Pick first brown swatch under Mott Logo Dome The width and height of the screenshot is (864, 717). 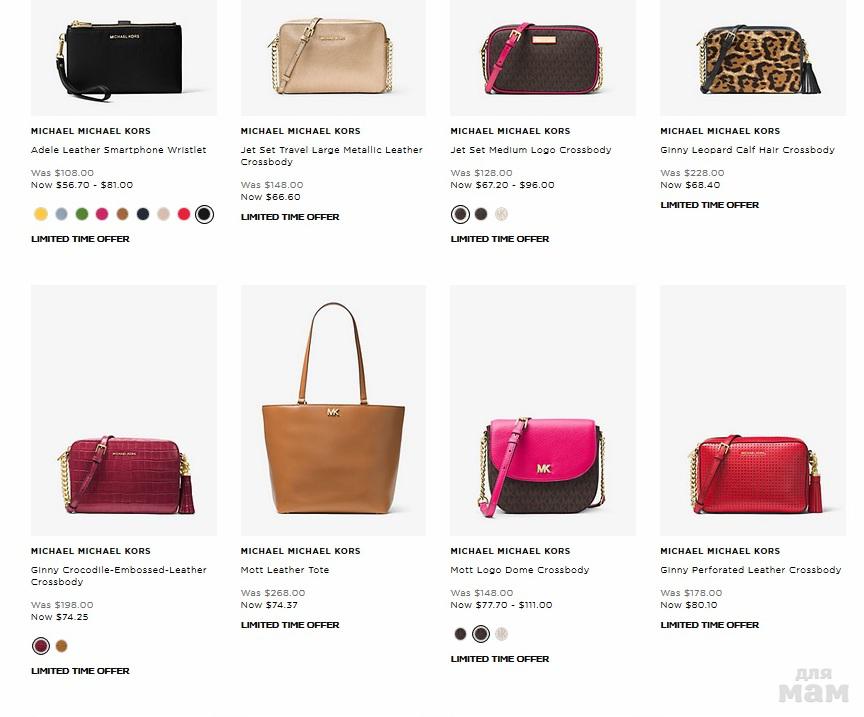[x=460, y=634]
